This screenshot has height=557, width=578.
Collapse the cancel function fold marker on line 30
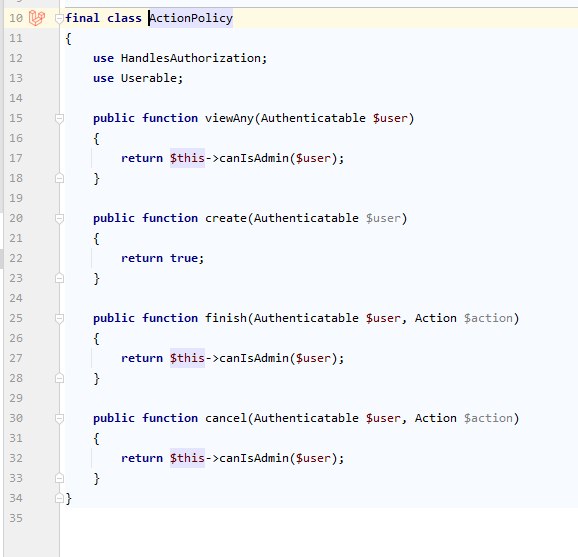59,418
